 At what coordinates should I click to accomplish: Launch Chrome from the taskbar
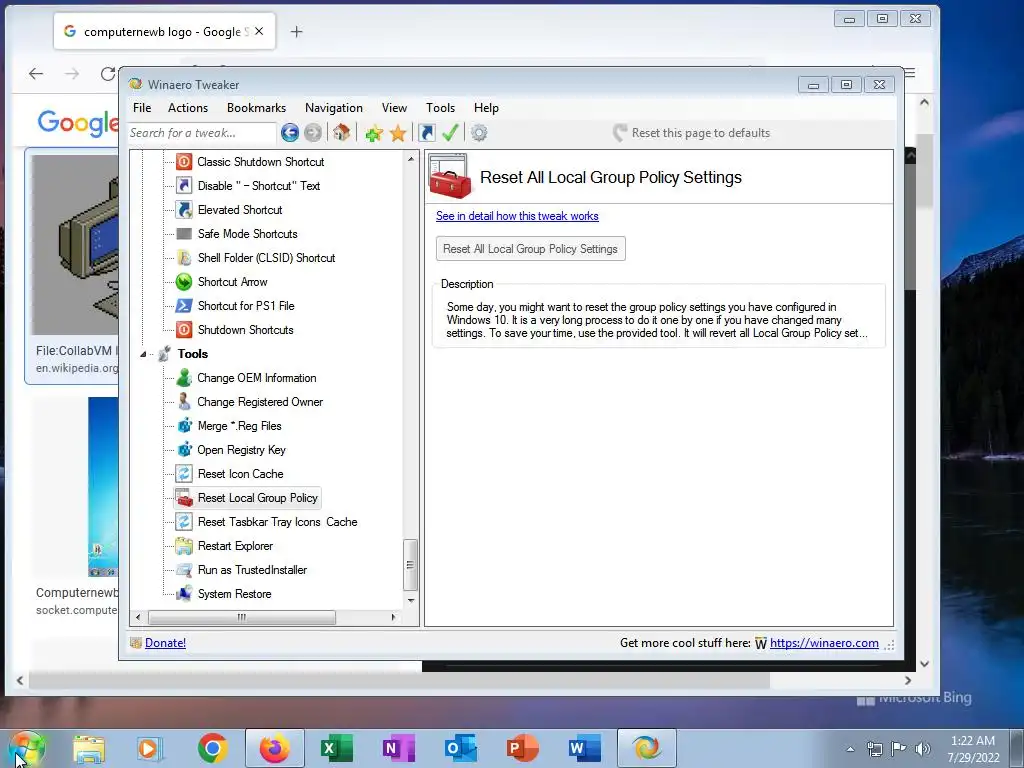coord(212,748)
